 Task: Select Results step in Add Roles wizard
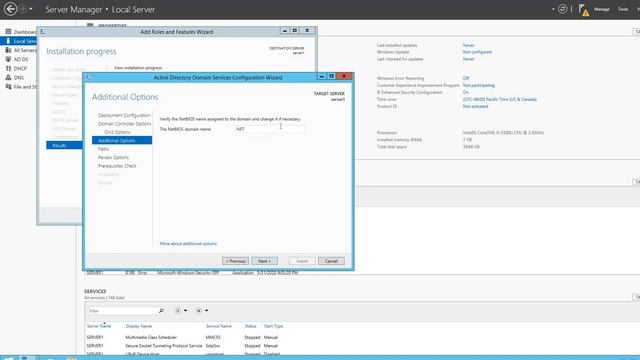pyautogui.click(x=64, y=145)
